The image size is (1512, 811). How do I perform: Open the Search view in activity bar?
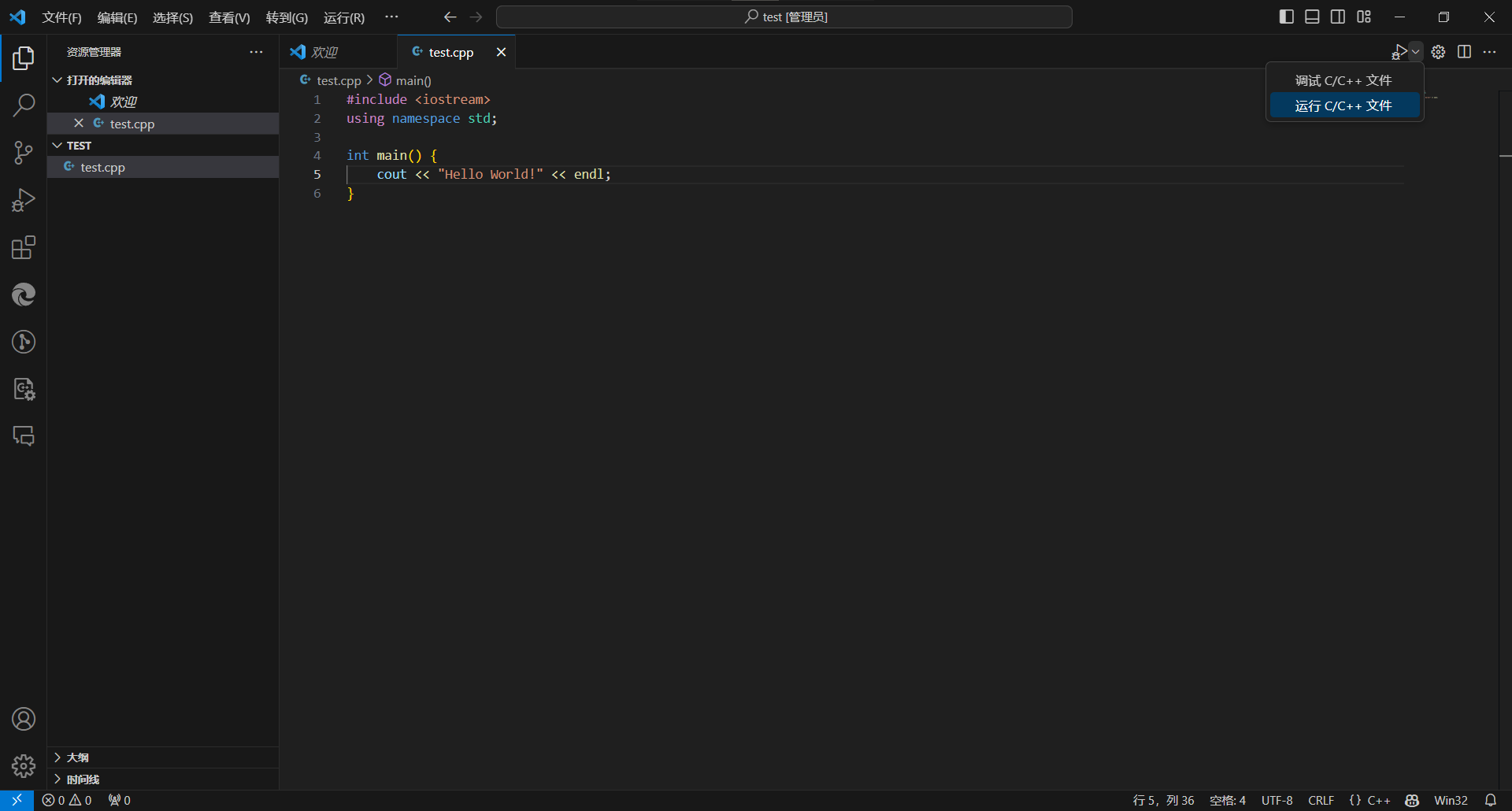click(24, 105)
